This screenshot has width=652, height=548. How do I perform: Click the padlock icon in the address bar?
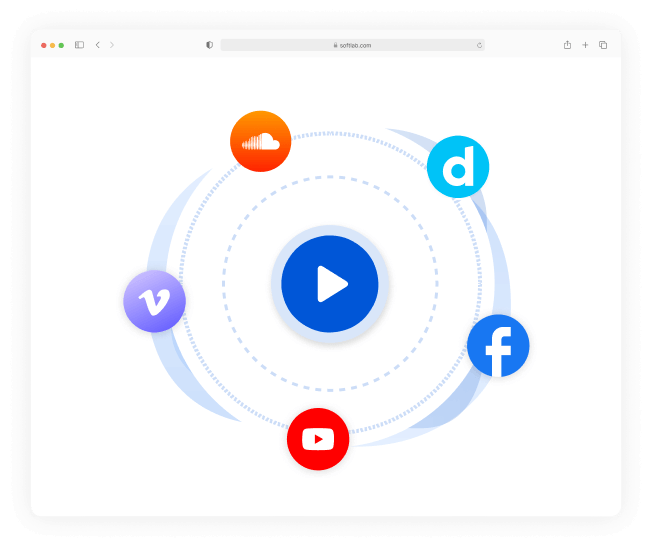[x=335, y=45]
